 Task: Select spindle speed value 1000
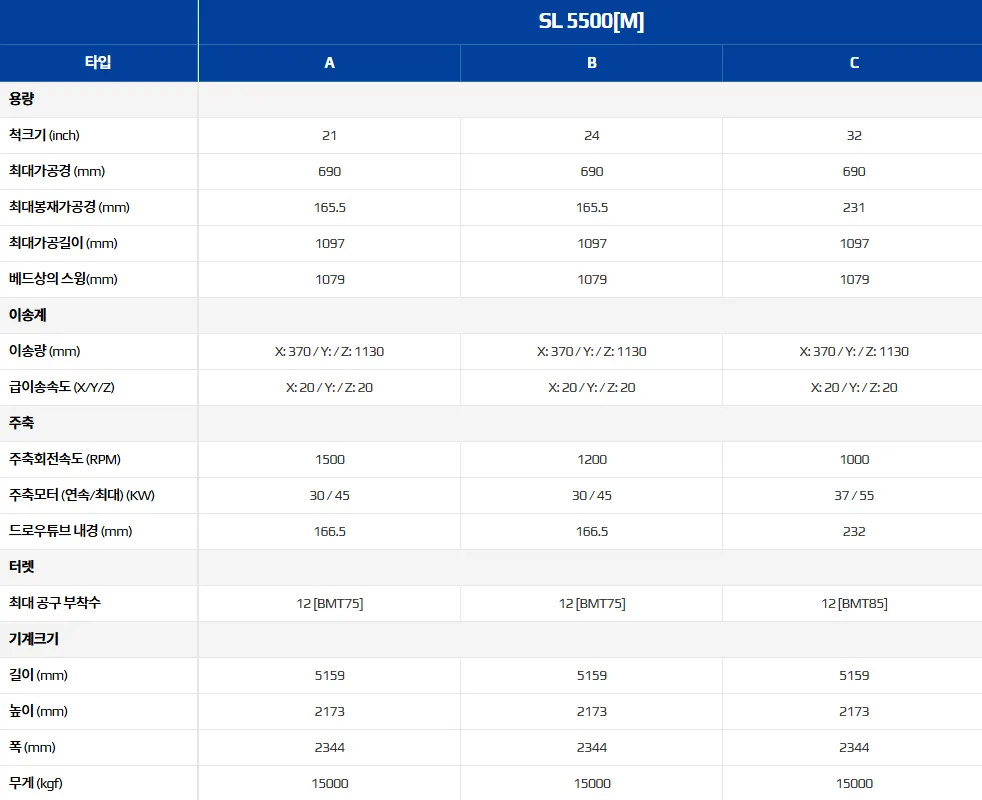point(854,459)
